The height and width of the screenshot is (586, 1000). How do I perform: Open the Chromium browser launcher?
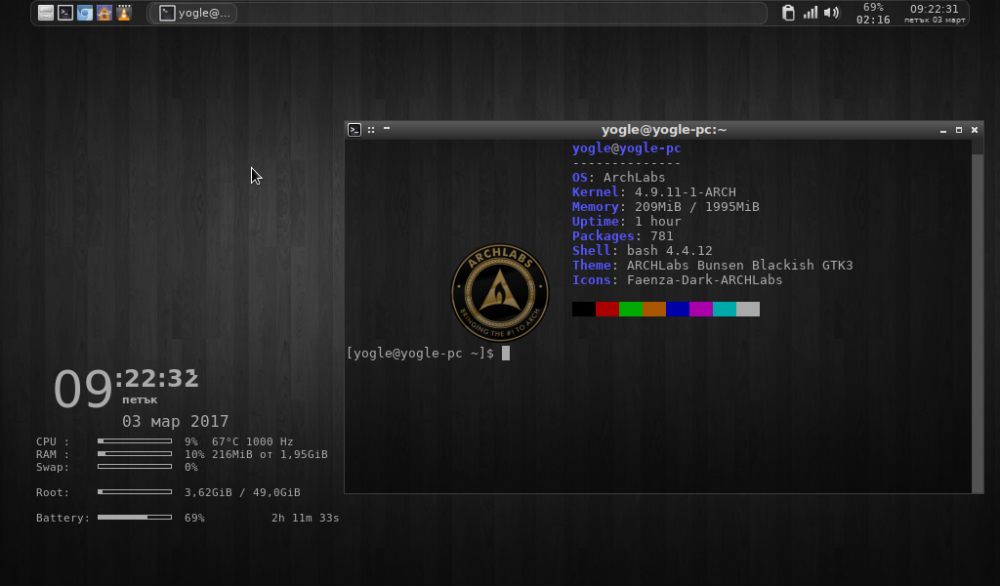[85, 13]
